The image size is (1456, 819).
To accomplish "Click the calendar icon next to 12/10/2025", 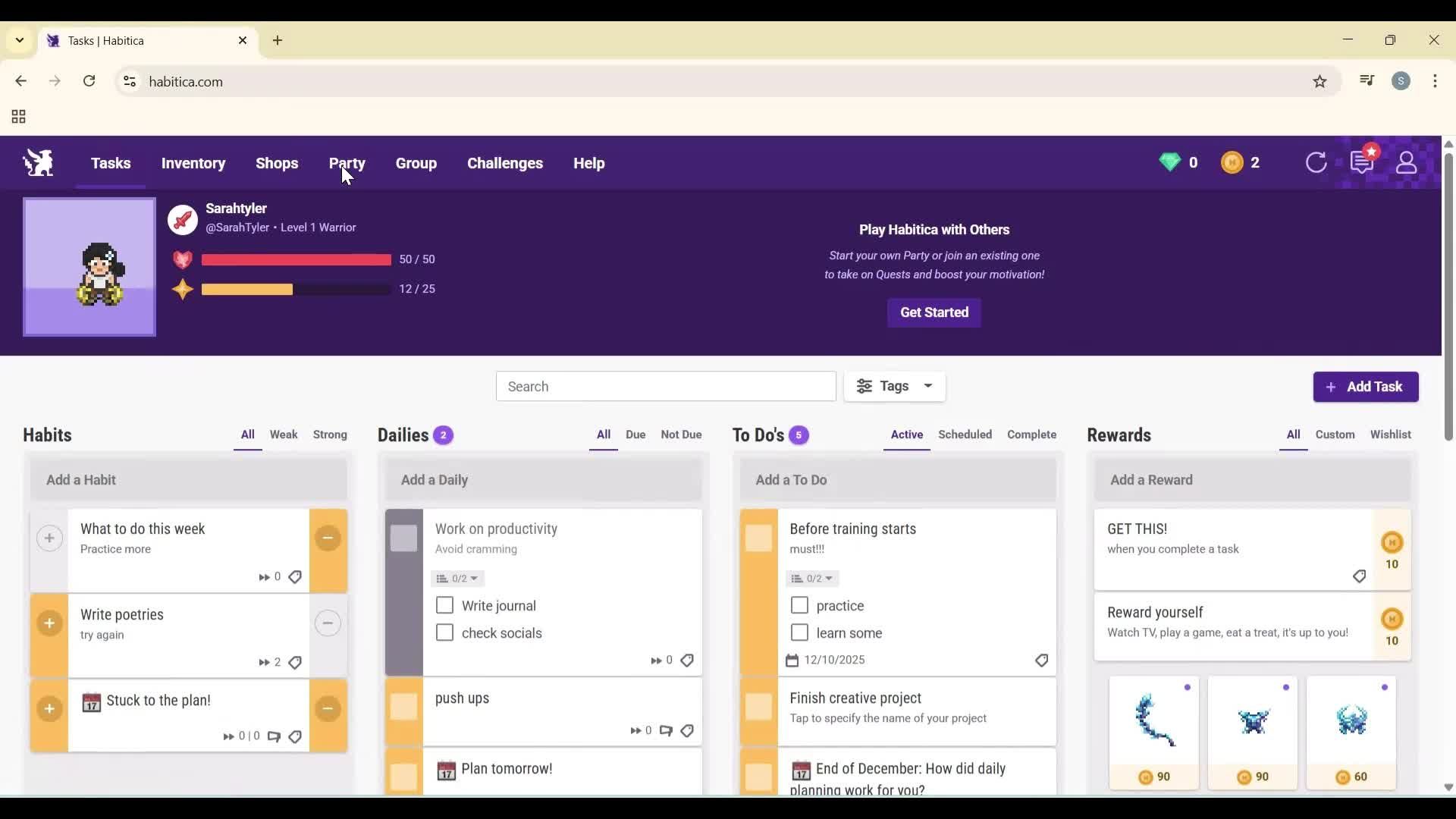I will click(792, 660).
